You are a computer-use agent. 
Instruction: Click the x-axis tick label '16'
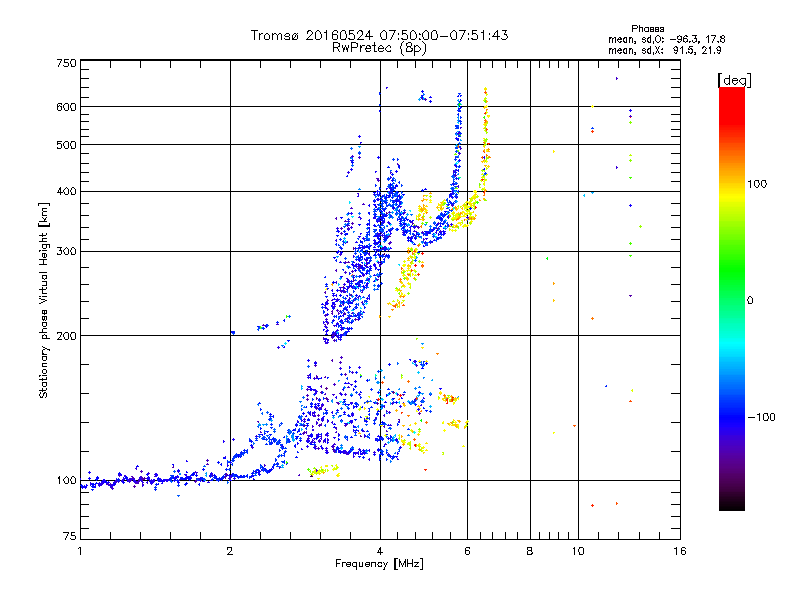[x=680, y=551]
